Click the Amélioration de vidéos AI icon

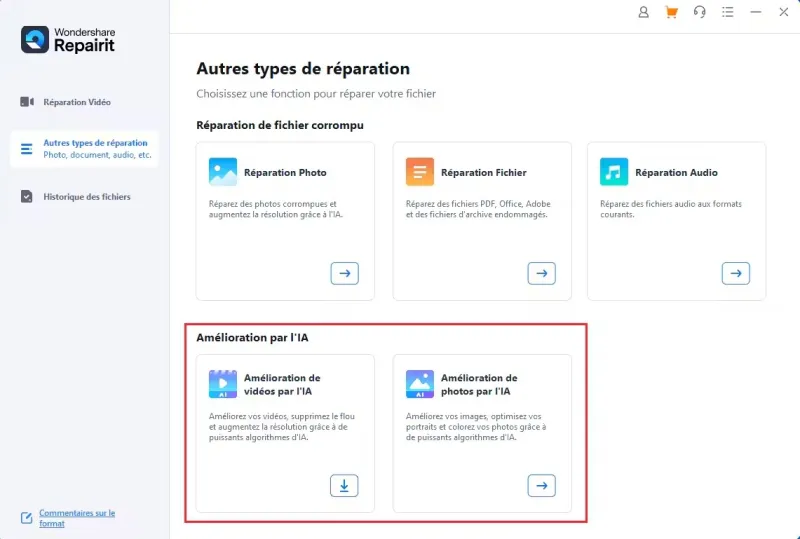tap(223, 384)
